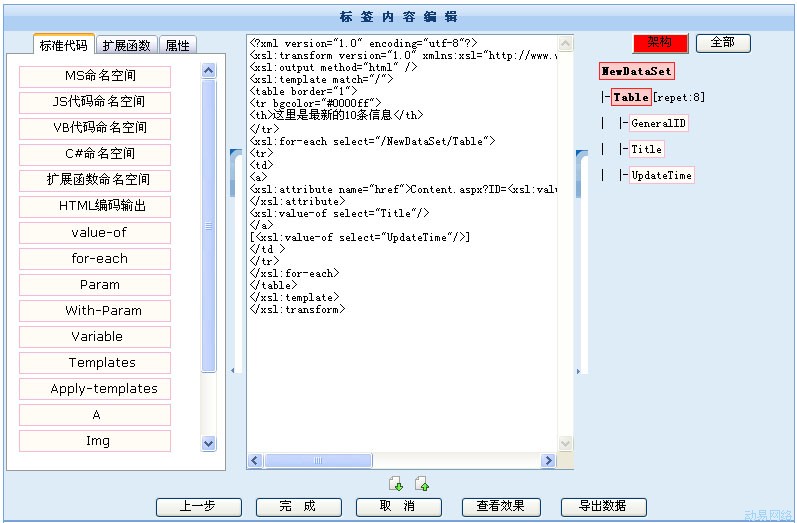The width and height of the screenshot is (797, 523).
Task: Insert the for-each code
Action: pos(95,259)
